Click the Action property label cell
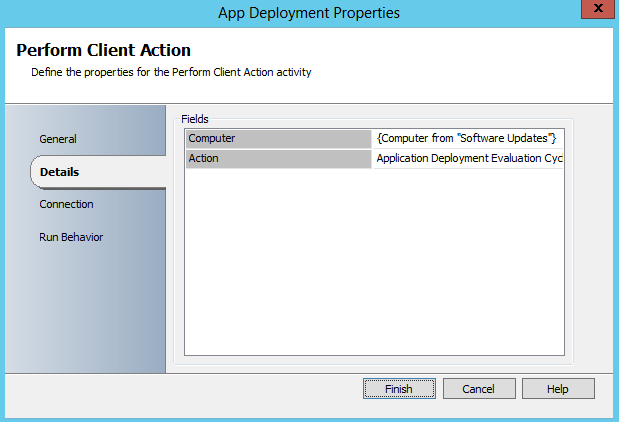619x422 pixels. [x=278, y=158]
